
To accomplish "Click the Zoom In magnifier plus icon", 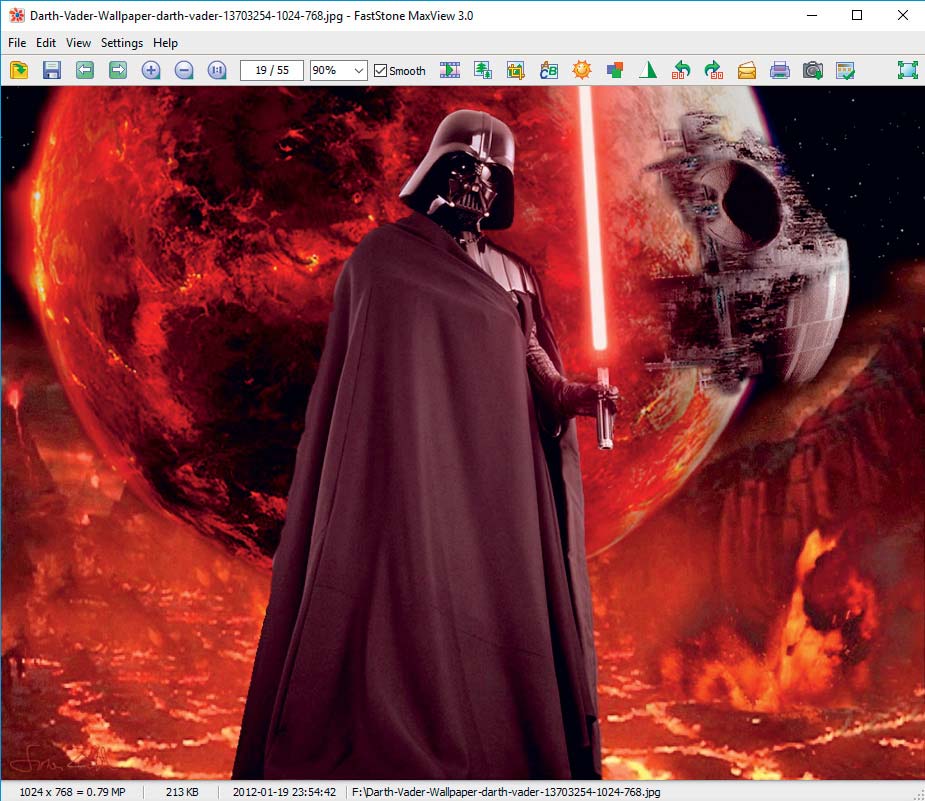I will coord(151,70).
